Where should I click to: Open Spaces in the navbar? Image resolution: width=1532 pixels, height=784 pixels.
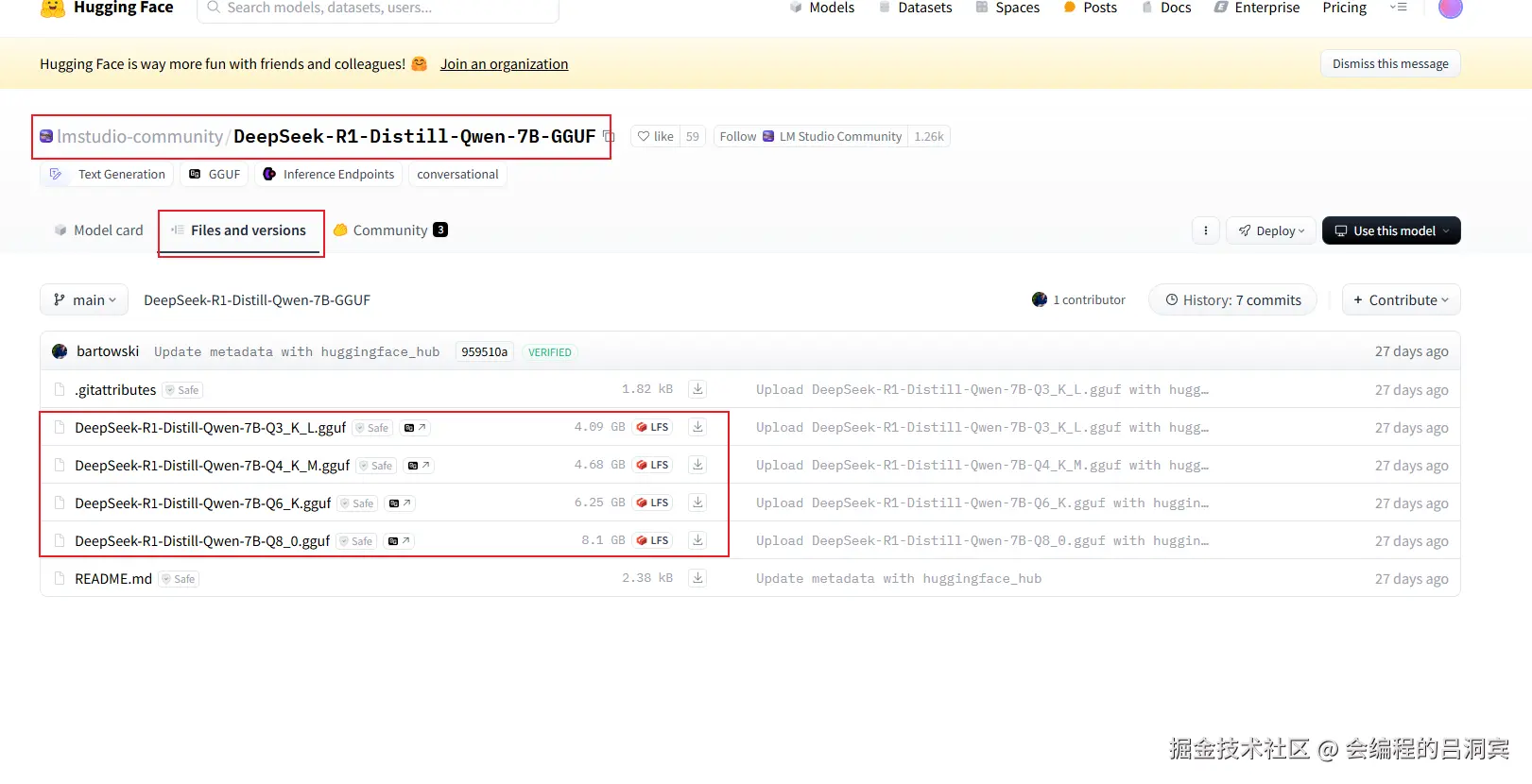pyautogui.click(x=1007, y=8)
